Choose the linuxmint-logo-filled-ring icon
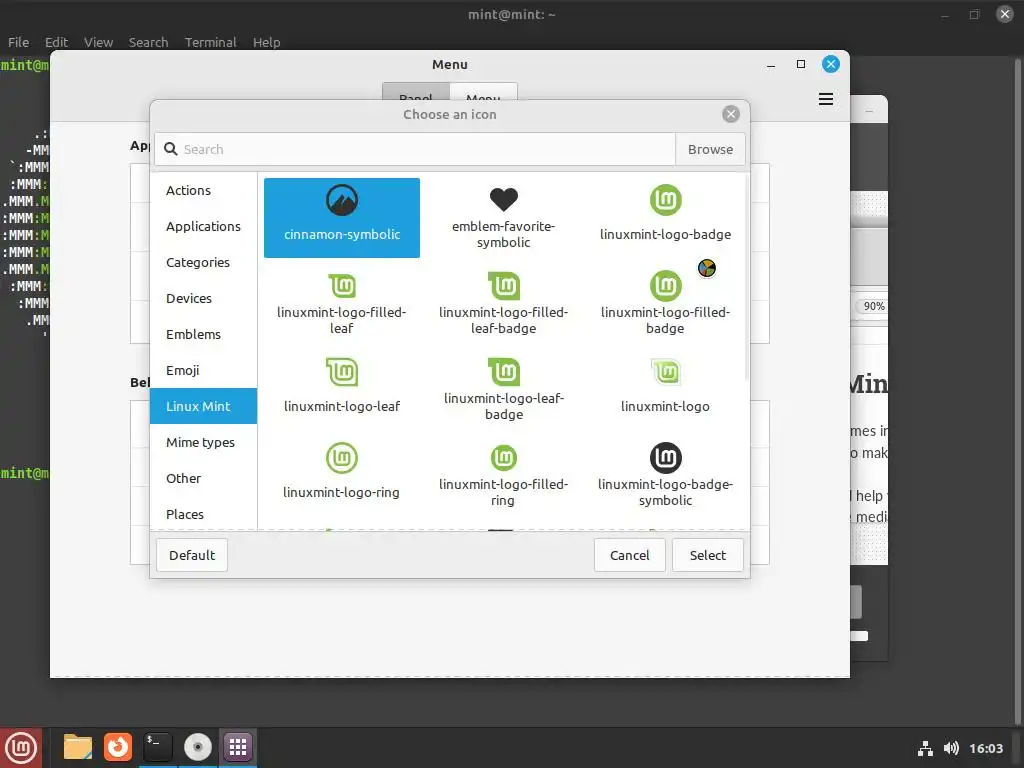The height and width of the screenshot is (768, 1024). click(x=504, y=476)
